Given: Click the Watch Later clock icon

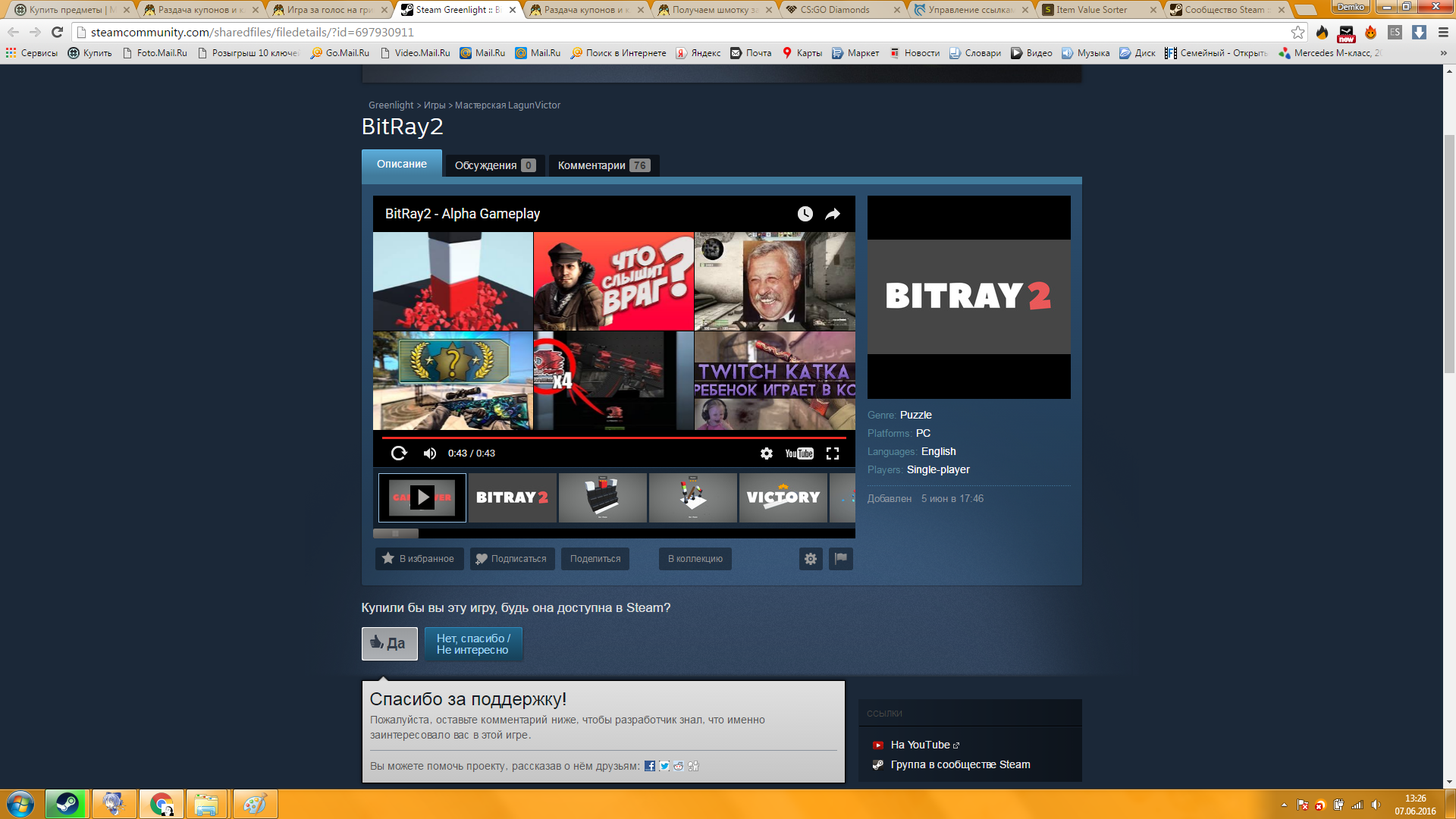Looking at the screenshot, I should coord(805,214).
